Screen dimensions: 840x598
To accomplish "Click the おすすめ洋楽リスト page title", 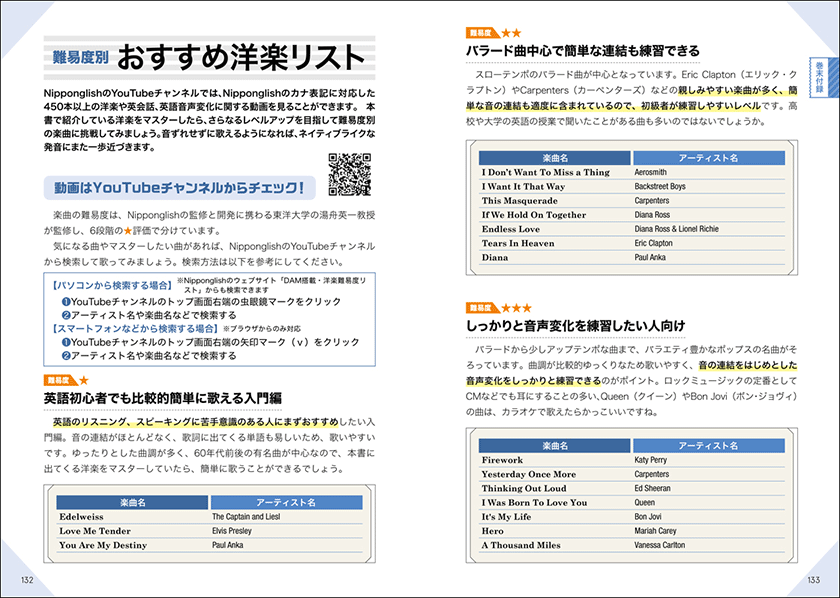I will [241, 58].
